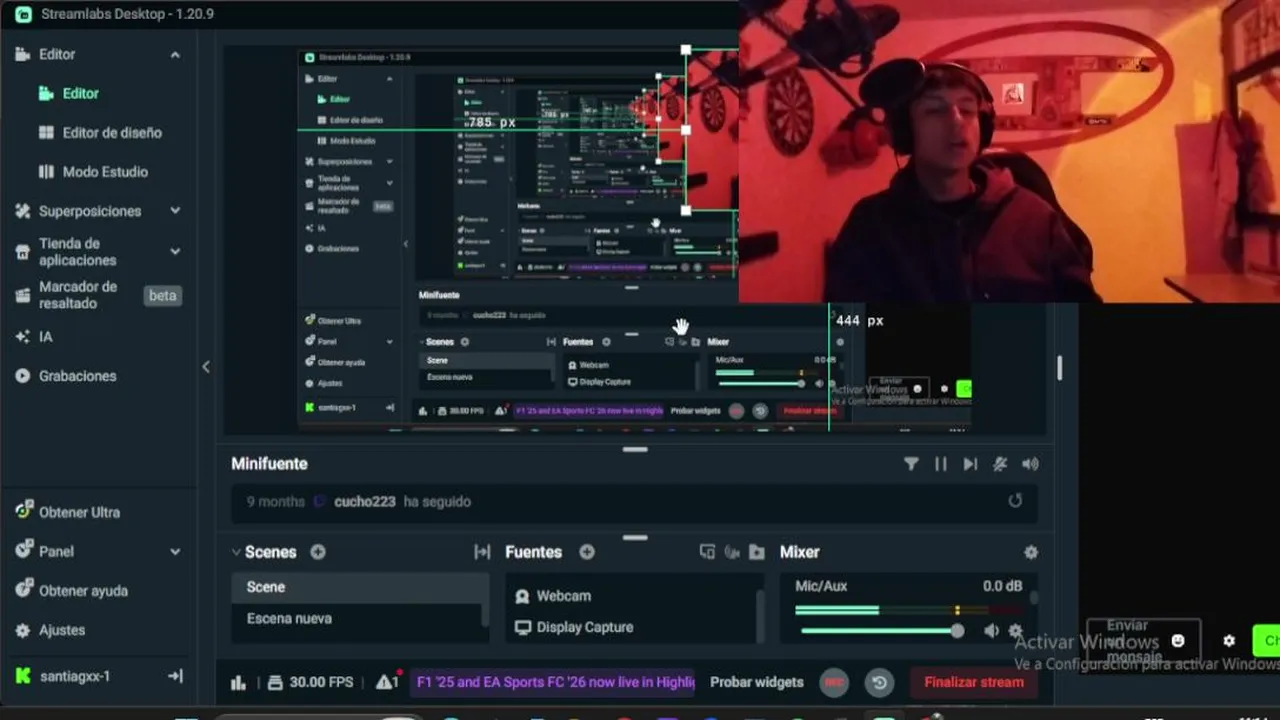Add a source folder in Fuentes
The image size is (1280, 720).
point(756,552)
